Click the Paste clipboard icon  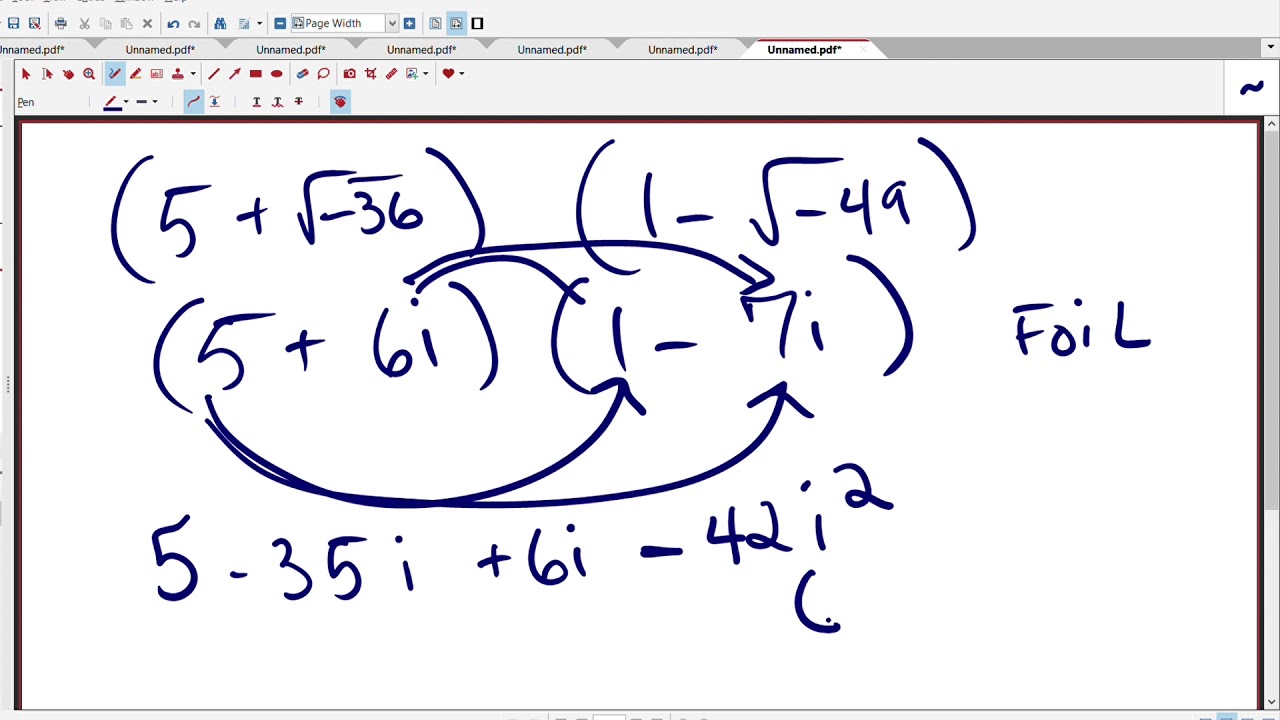pyautogui.click(x=126, y=23)
